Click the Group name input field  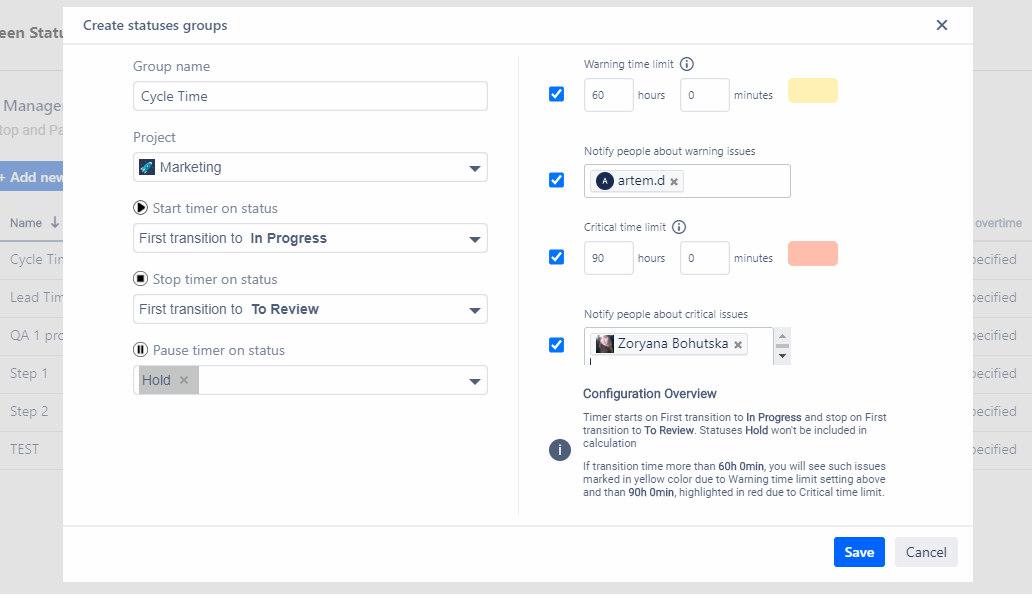(310, 96)
